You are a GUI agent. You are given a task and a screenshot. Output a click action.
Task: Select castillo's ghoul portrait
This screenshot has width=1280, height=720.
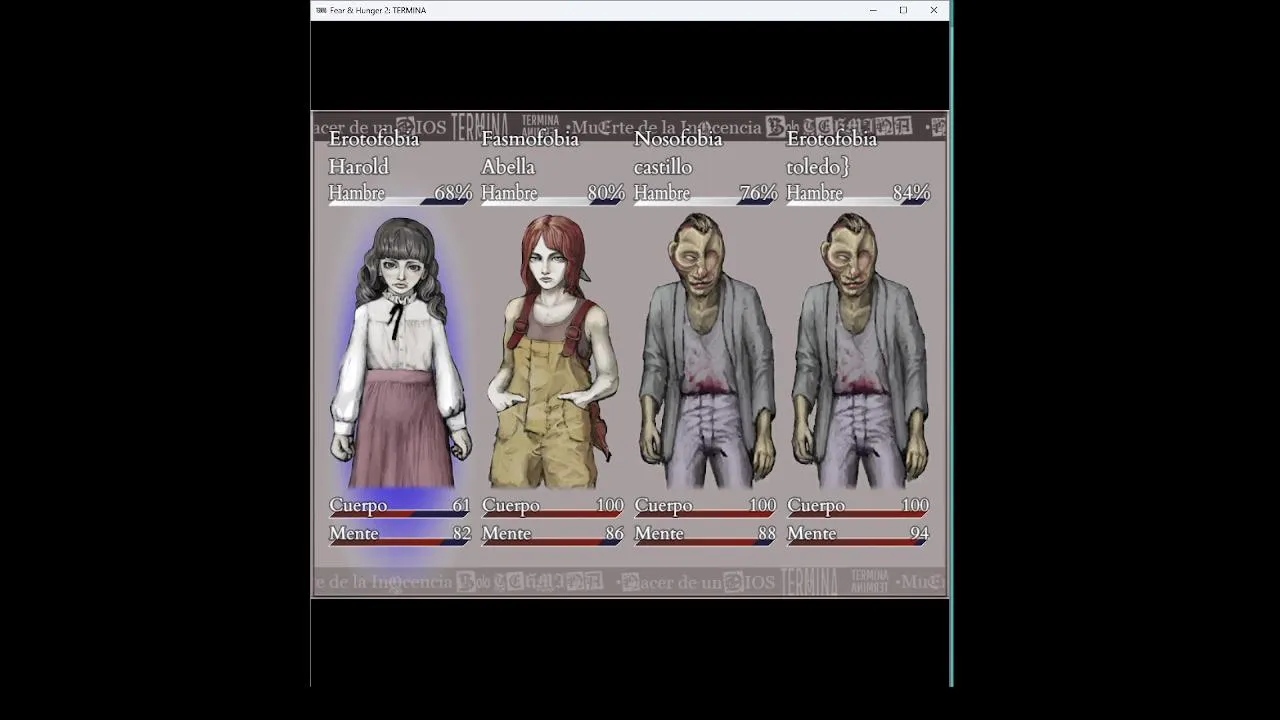coord(708,350)
